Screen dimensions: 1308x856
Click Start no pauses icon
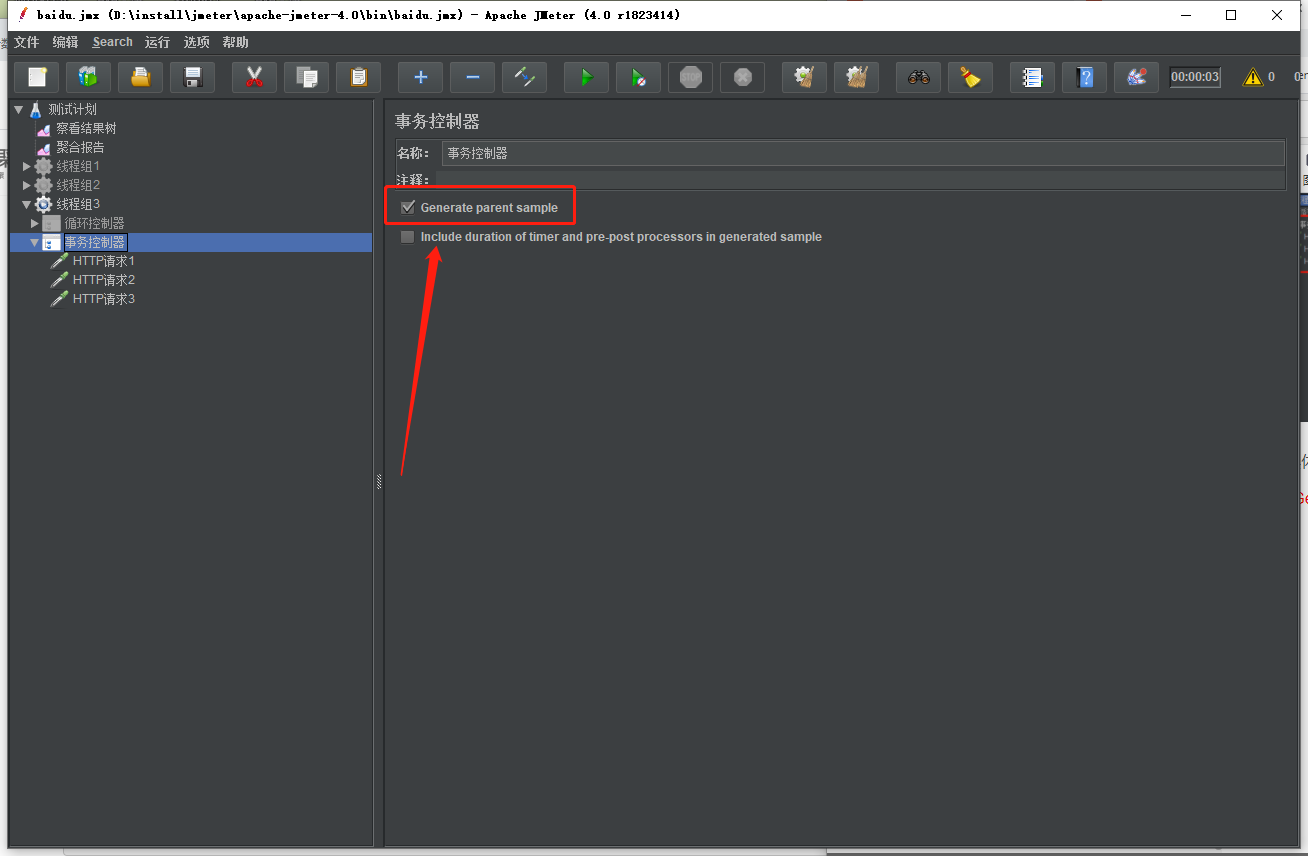[x=639, y=77]
